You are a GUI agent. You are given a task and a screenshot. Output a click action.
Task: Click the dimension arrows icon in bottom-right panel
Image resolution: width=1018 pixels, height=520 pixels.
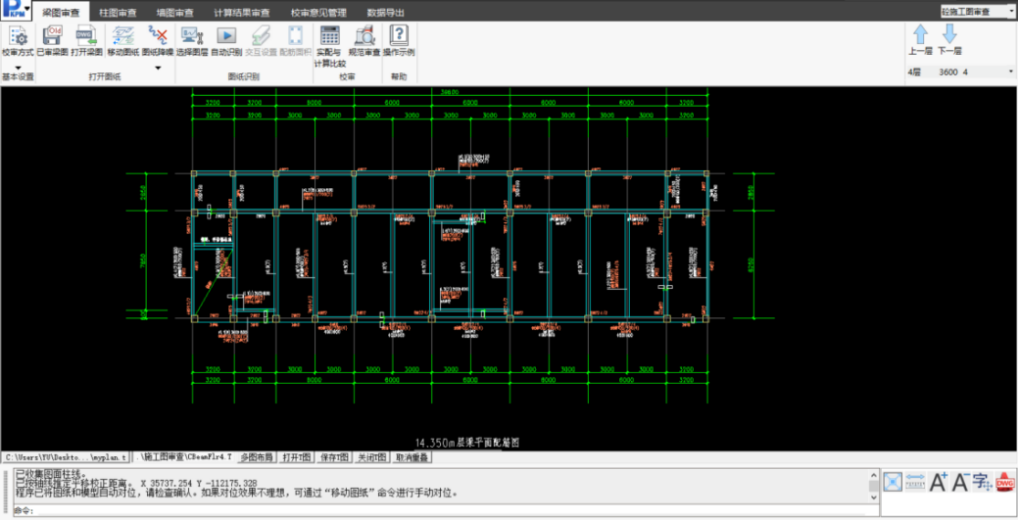click(x=915, y=482)
